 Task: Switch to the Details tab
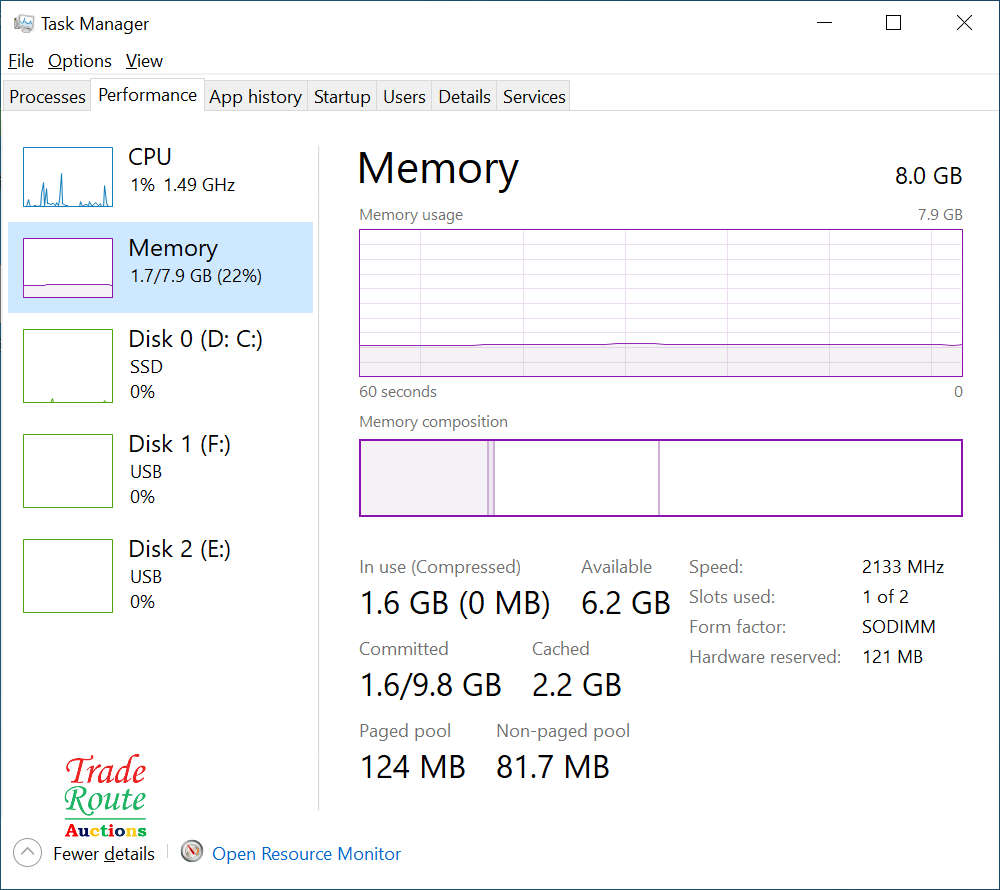464,96
